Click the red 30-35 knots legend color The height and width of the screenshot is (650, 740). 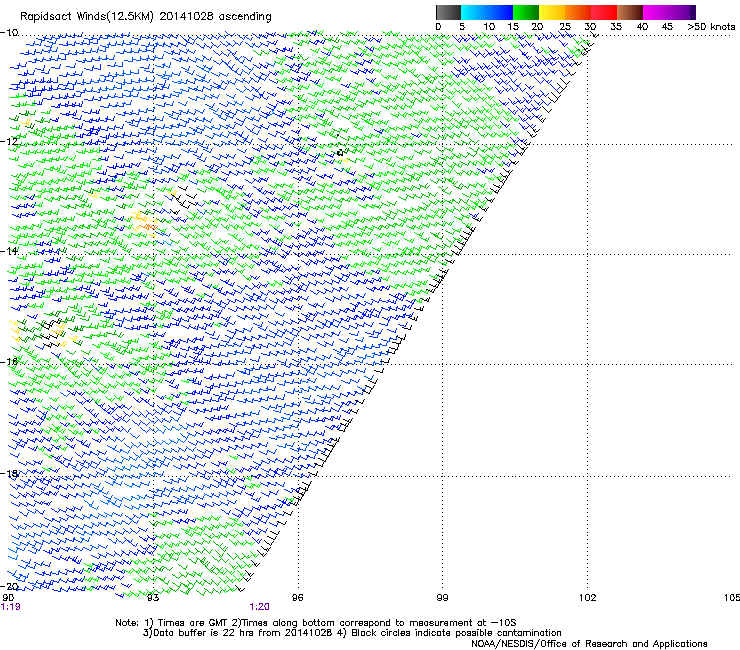click(x=604, y=12)
